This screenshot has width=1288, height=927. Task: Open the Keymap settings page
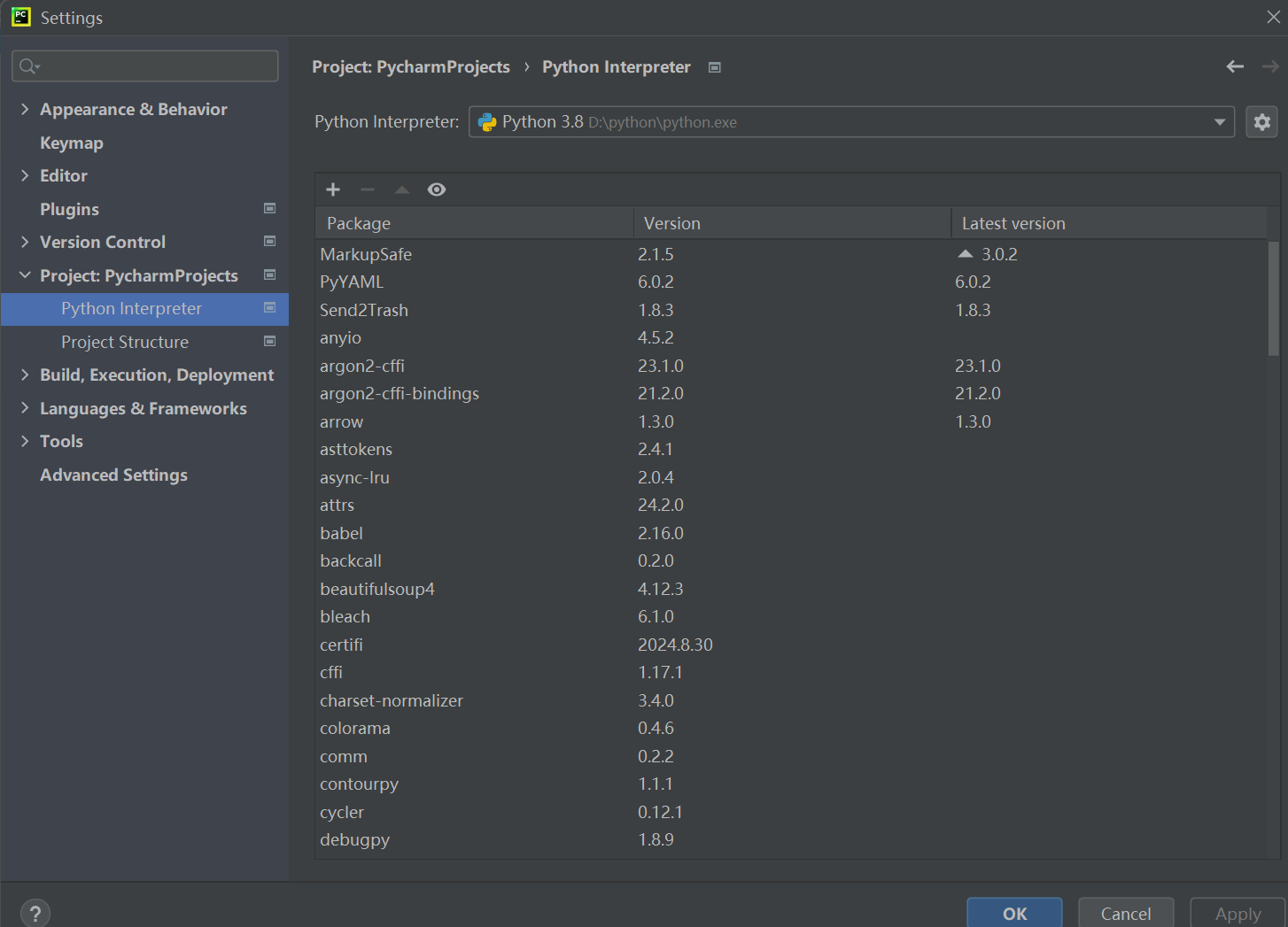click(72, 143)
